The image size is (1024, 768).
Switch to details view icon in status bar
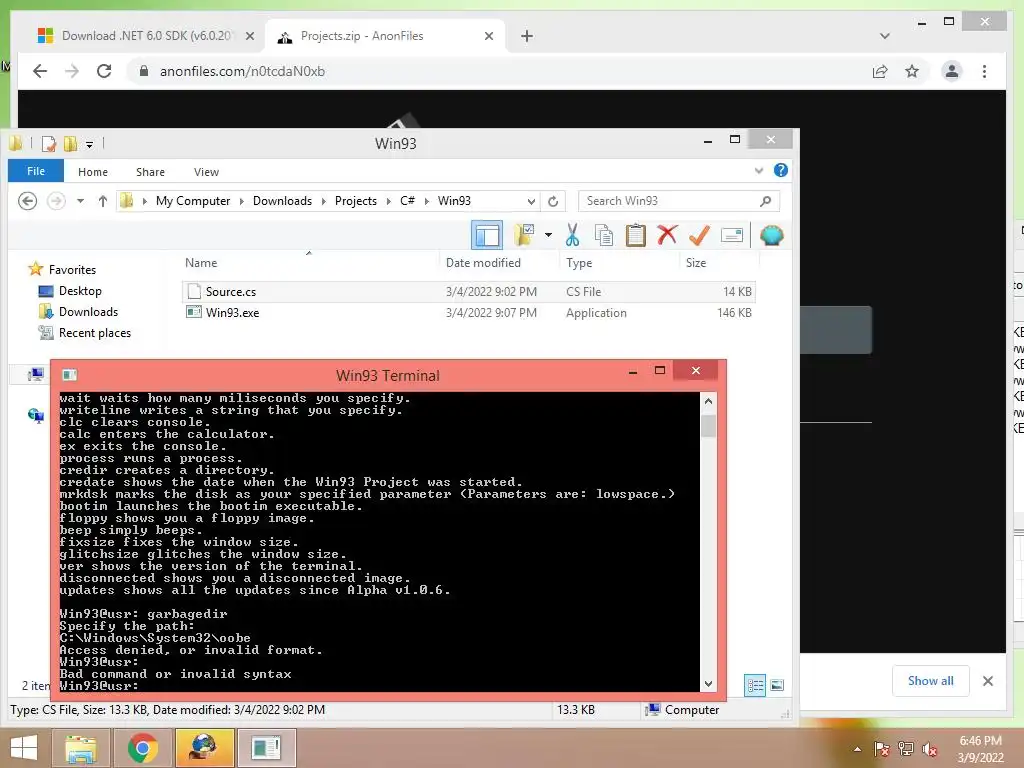tap(755, 685)
